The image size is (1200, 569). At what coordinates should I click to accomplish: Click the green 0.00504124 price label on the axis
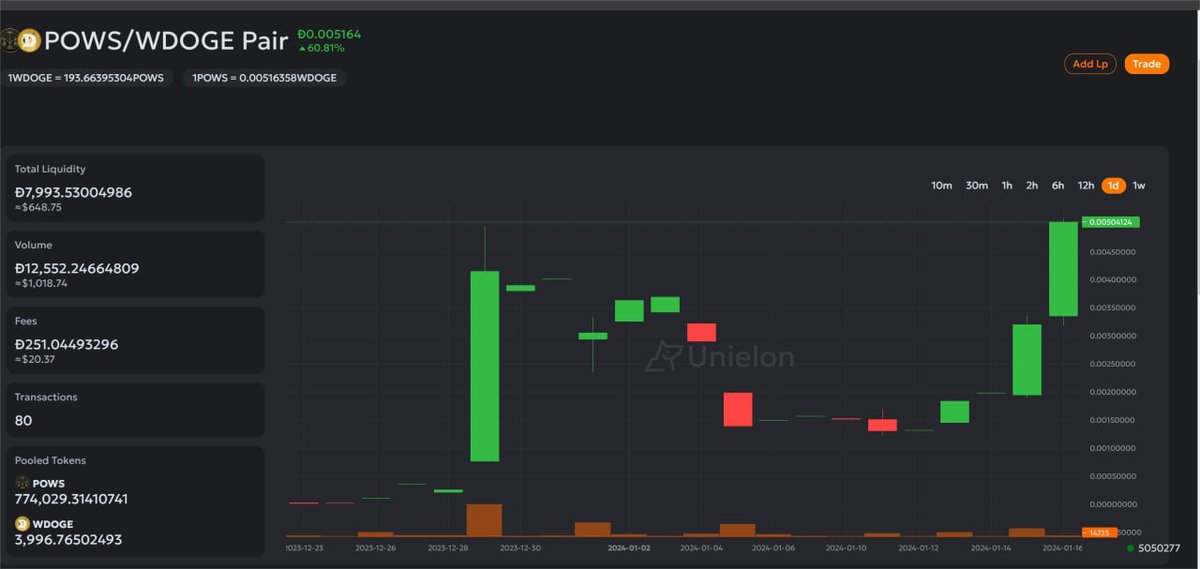[1111, 222]
